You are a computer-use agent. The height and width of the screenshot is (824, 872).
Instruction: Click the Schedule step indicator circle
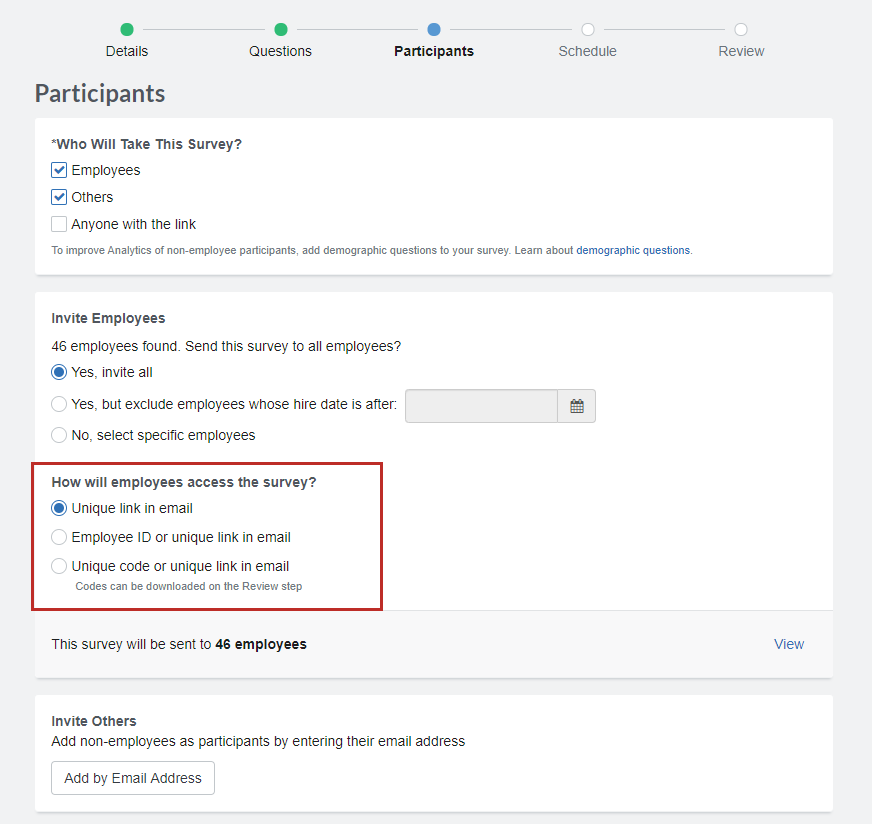pos(587,29)
